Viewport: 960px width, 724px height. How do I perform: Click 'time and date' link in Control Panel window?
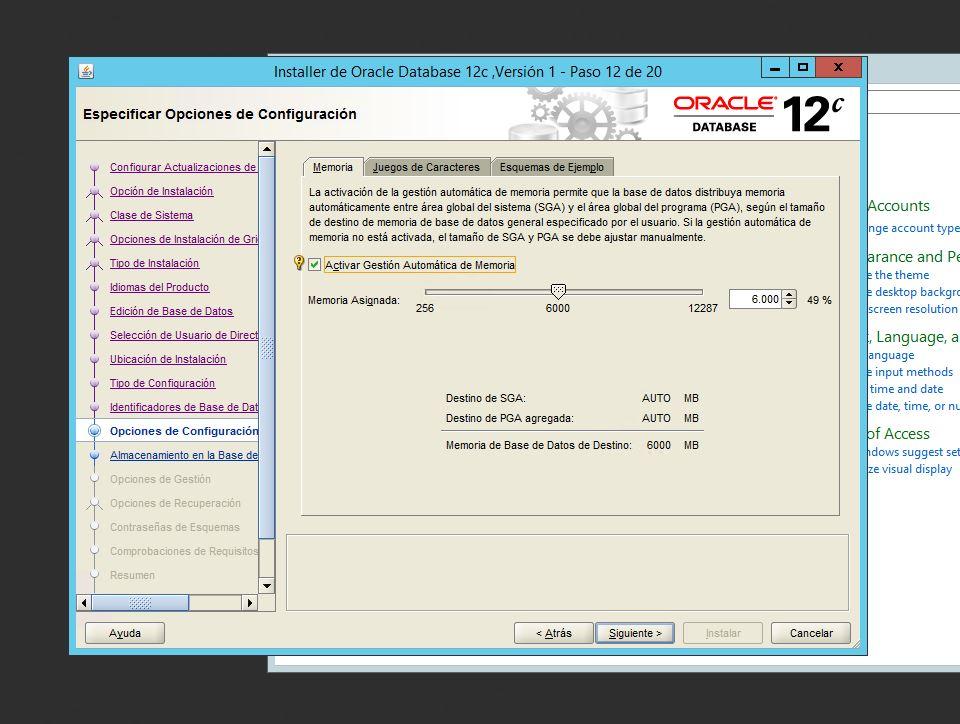[906, 389]
